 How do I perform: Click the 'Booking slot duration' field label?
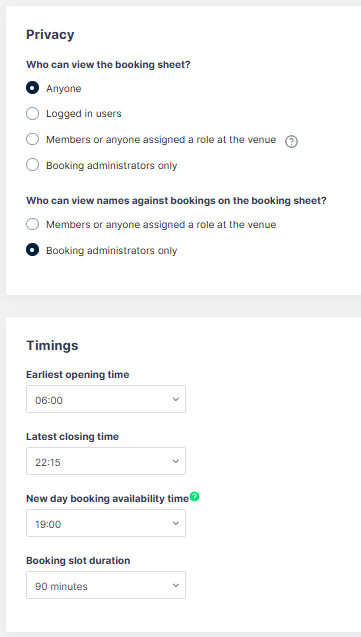[x=78, y=561]
